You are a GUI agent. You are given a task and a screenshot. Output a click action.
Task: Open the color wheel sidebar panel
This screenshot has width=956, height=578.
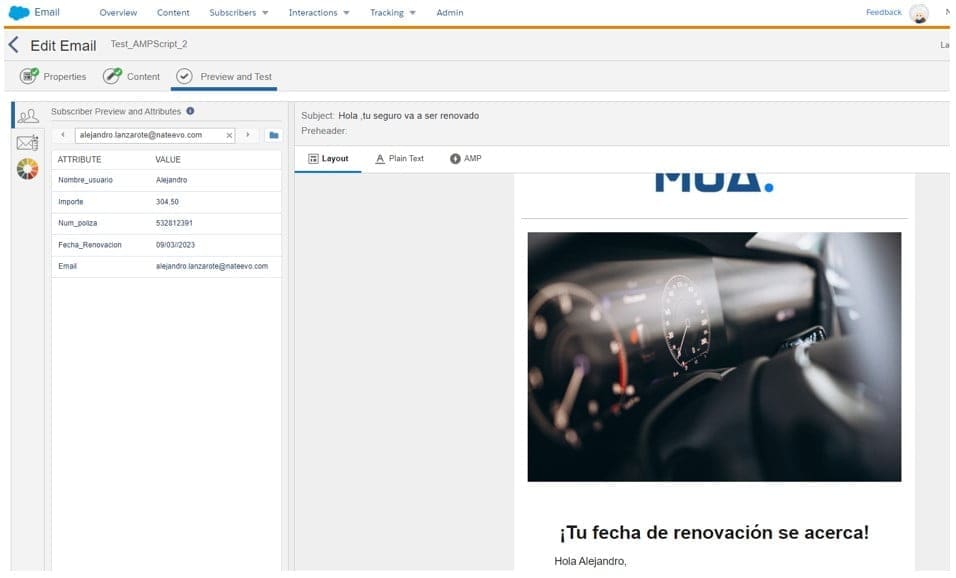(28, 169)
